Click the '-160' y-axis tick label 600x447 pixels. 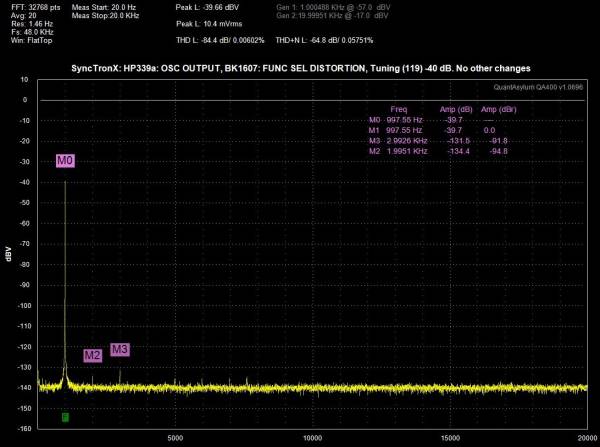pyautogui.click(x=23, y=429)
